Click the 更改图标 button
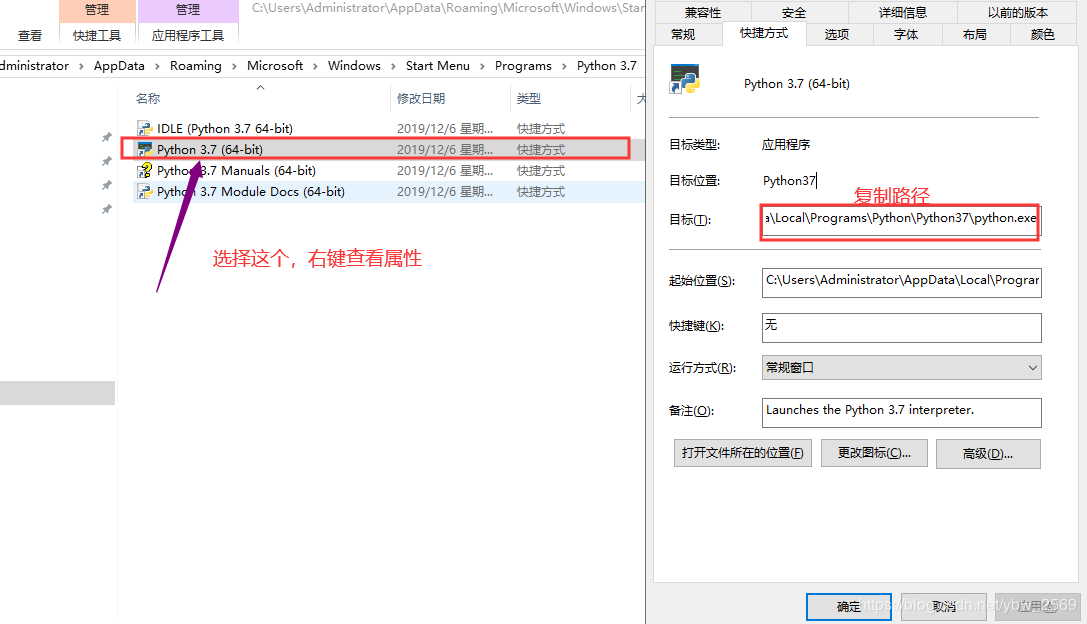Image resolution: width=1087 pixels, height=624 pixels. click(874, 453)
